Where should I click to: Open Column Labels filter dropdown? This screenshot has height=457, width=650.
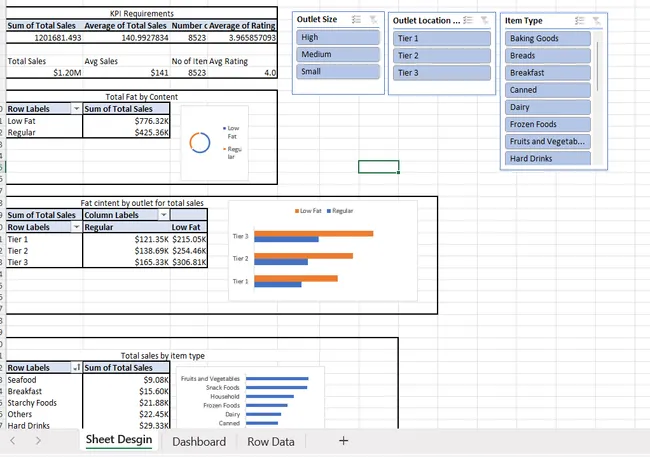[x=164, y=215]
